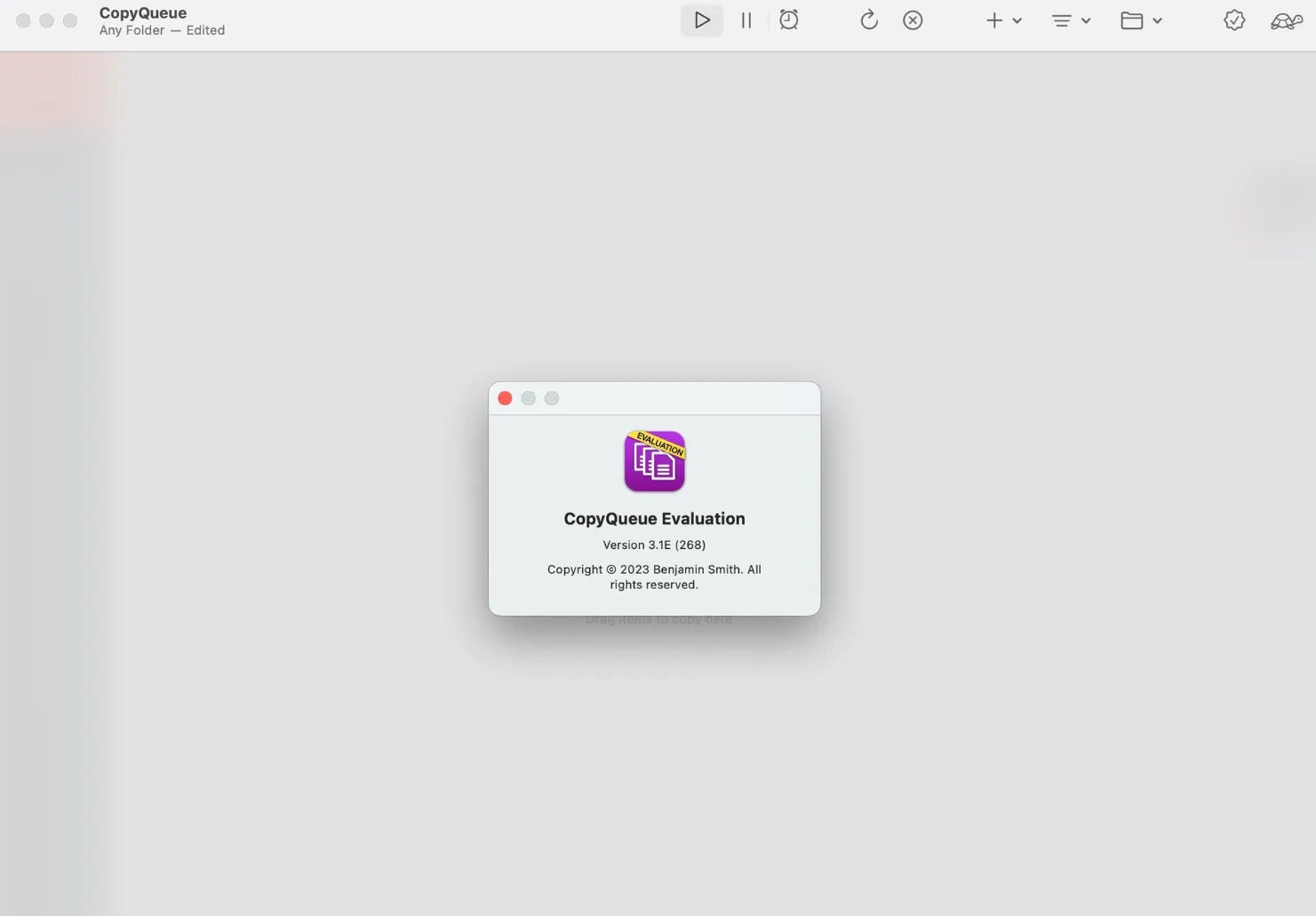Click the CopyQueue Evaluation app icon
This screenshot has width=1316, height=916.
tap(655, 461)
